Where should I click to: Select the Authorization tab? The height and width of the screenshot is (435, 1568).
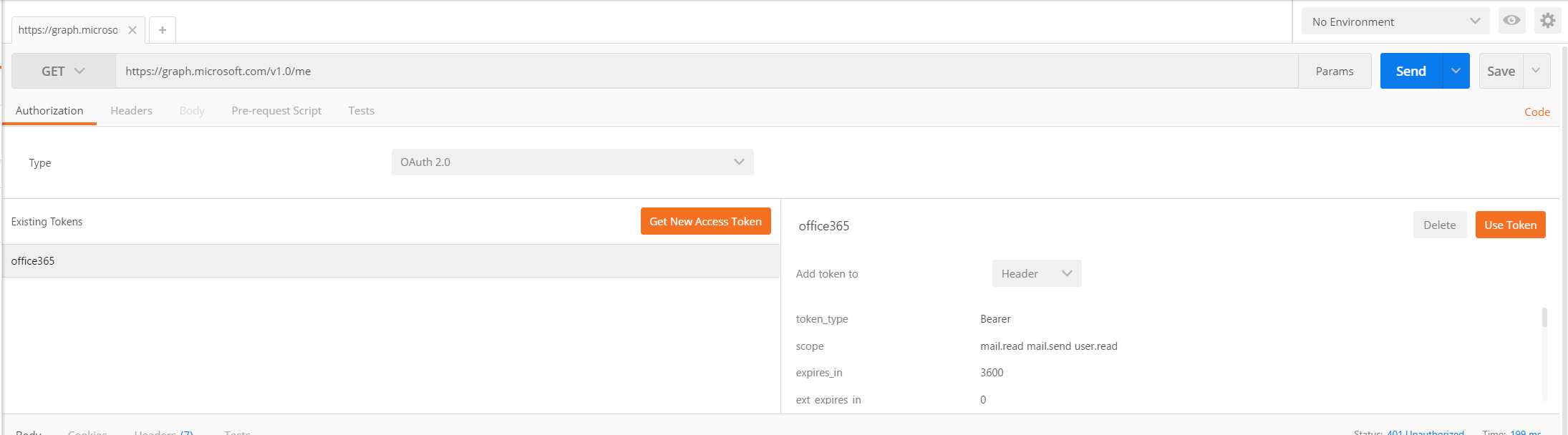pos(49,111)
